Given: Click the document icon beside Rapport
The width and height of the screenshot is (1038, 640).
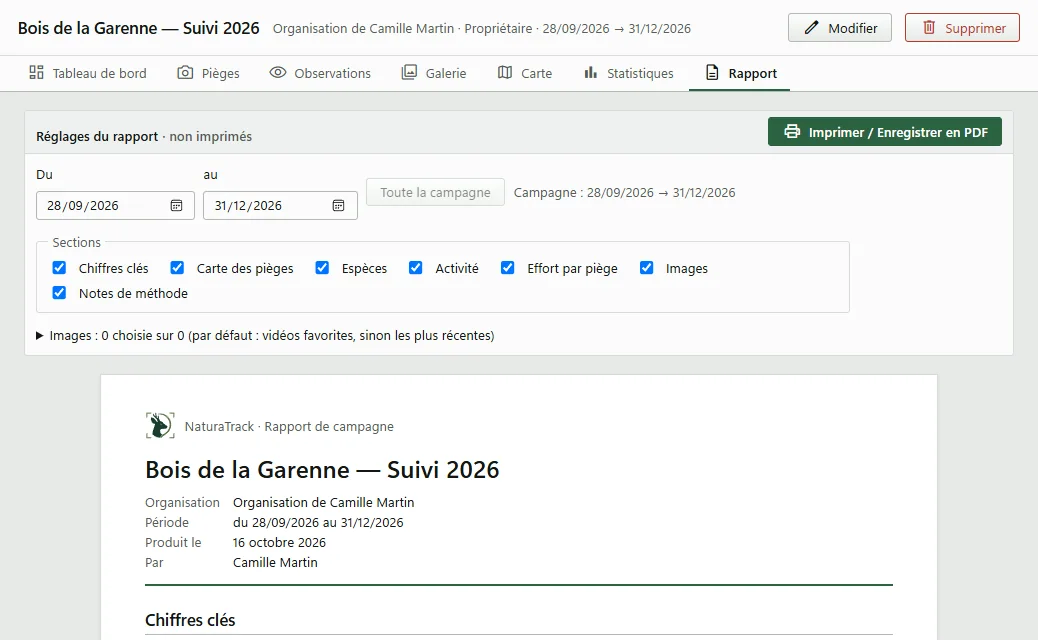Looking at the screenshot, I should coord(712,73).
